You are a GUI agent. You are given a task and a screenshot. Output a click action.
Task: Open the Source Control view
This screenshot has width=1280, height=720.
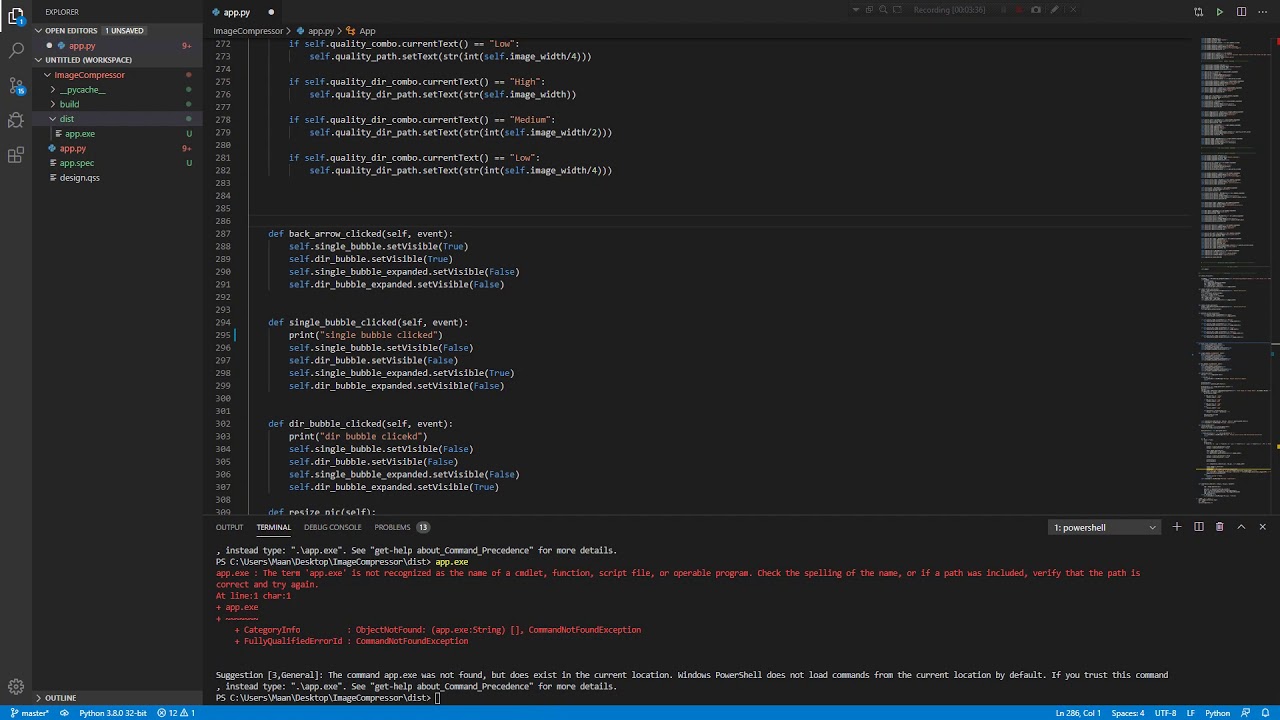16,85
